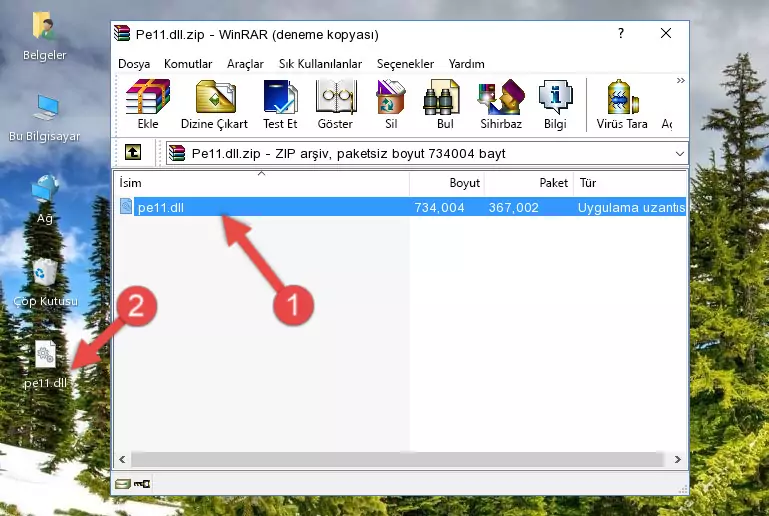Click the Ekle (Add) toolbar icon
This screenshot has height=516, width=769.
click(x=148, y=104)
